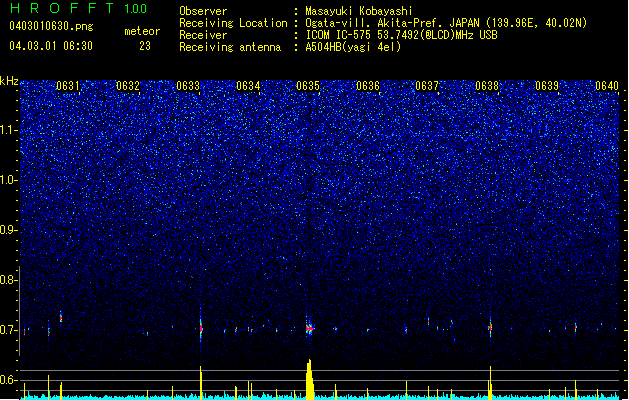Click the A504HB(yagi 4el) antenna text
629x400 pixels.
pyautogui.click(x=353, y=47)
